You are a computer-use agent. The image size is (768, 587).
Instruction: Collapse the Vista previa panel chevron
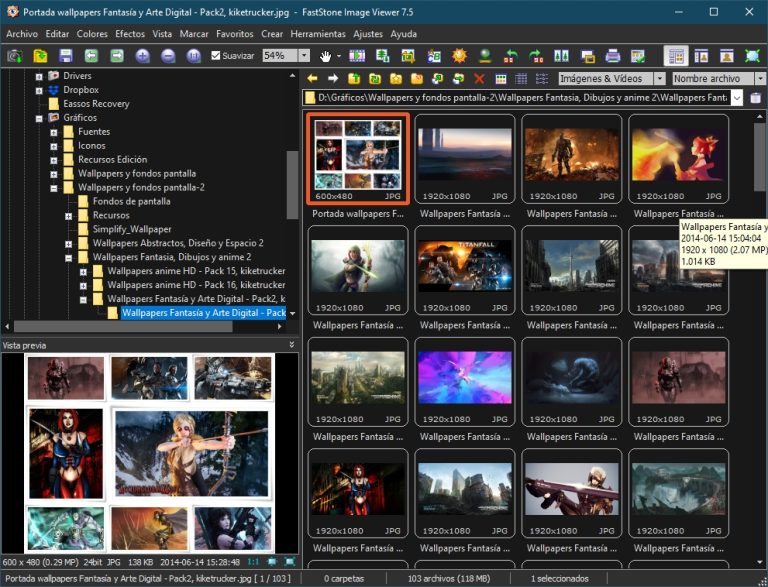point(292,345)
